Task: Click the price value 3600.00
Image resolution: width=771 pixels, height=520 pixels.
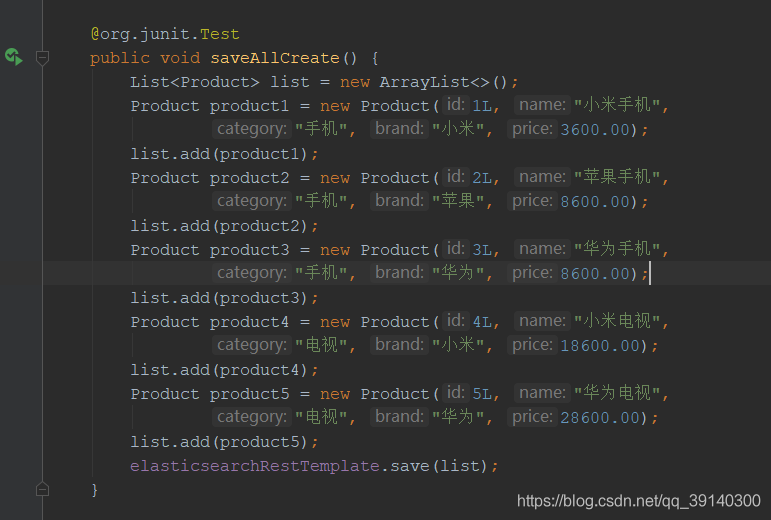Action: (595, 130)
